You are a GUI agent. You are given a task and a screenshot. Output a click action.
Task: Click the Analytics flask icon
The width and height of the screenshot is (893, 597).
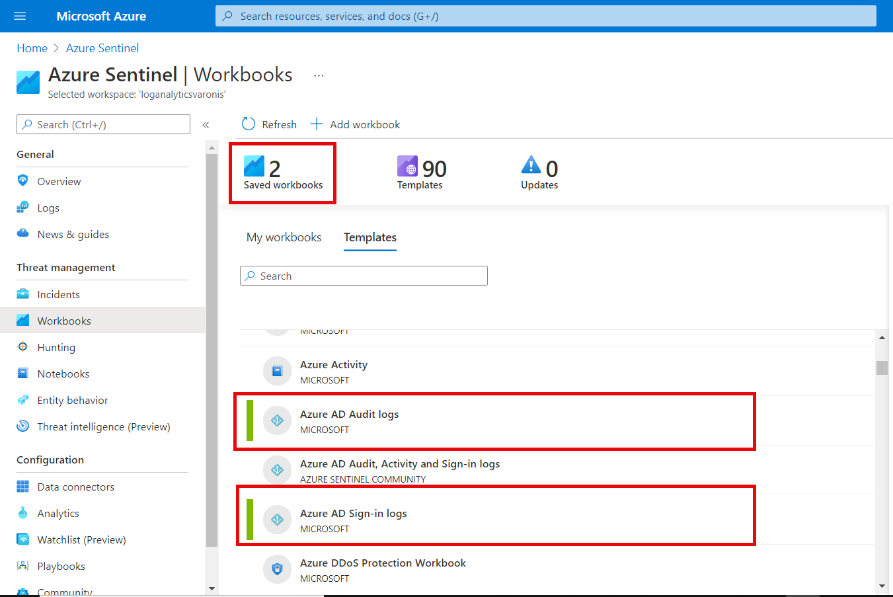(23, 513)
